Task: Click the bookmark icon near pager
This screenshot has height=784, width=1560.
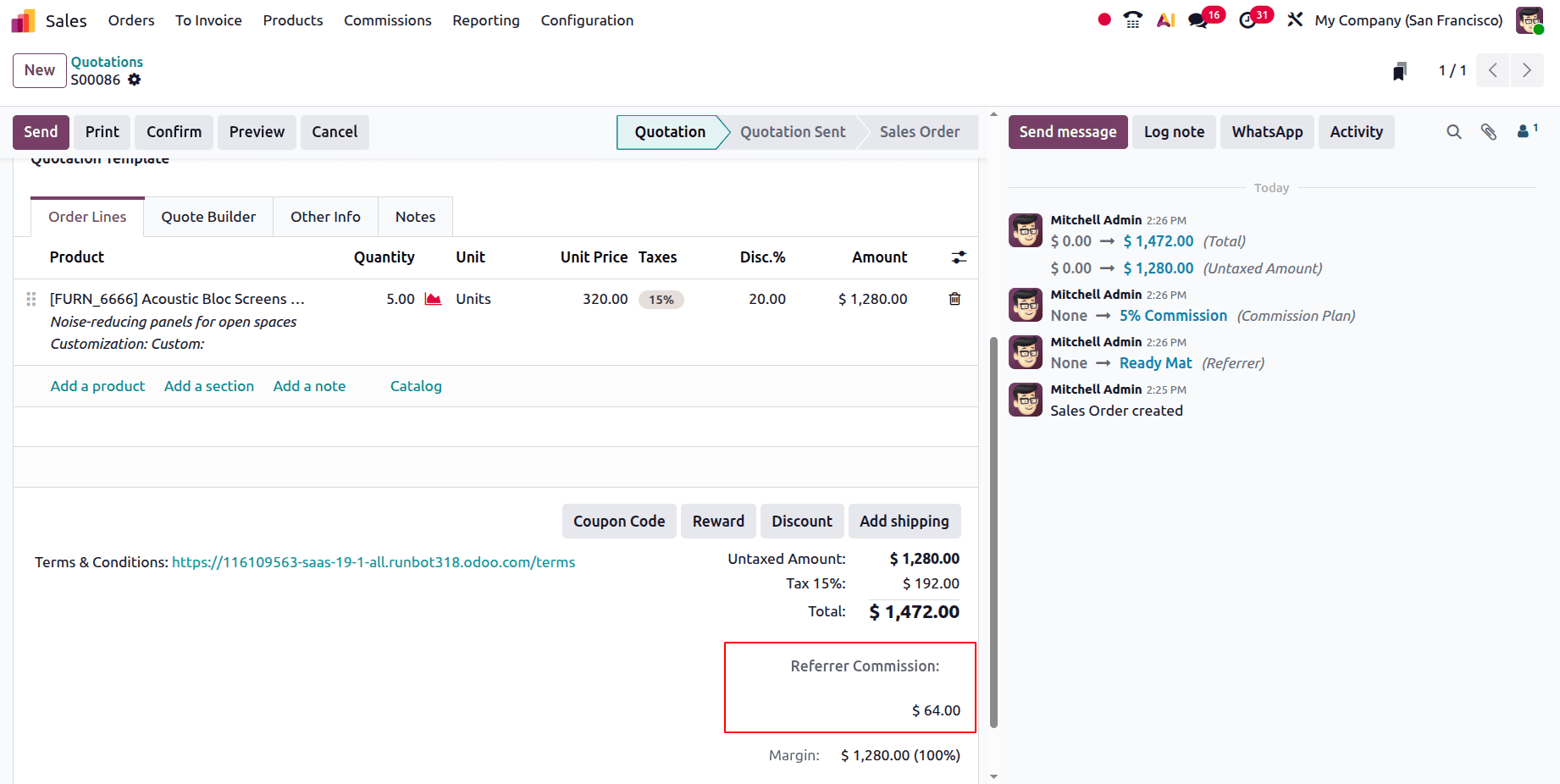Action: point(1400,71)
